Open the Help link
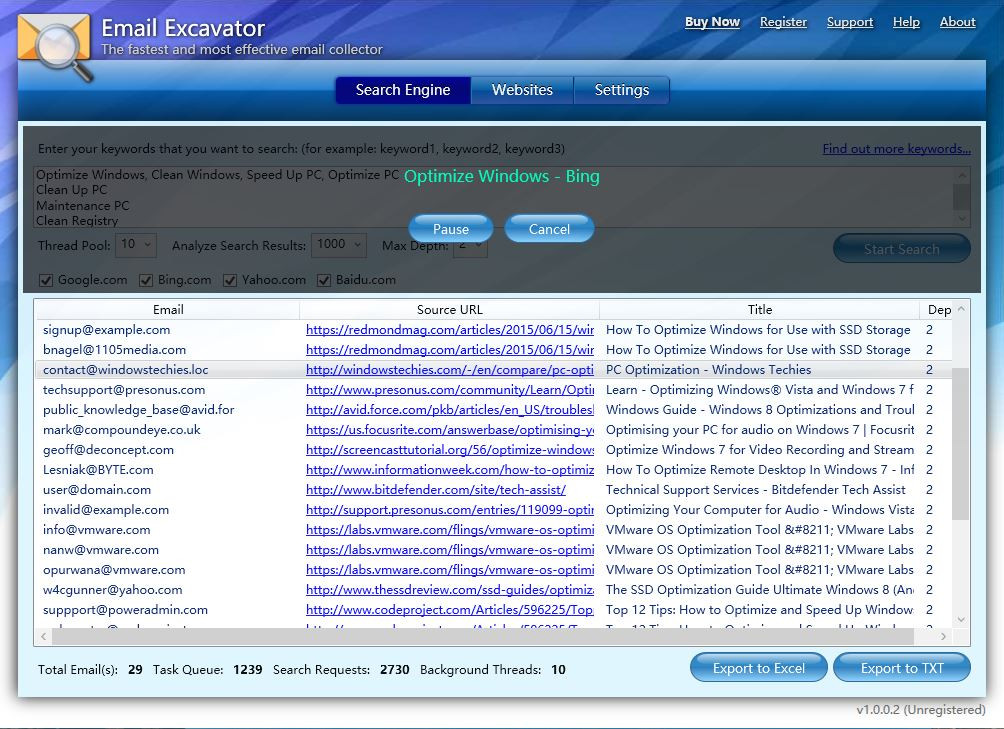Image resolution: width=1004 pixels, height=729 pixels. coord(906,22)
